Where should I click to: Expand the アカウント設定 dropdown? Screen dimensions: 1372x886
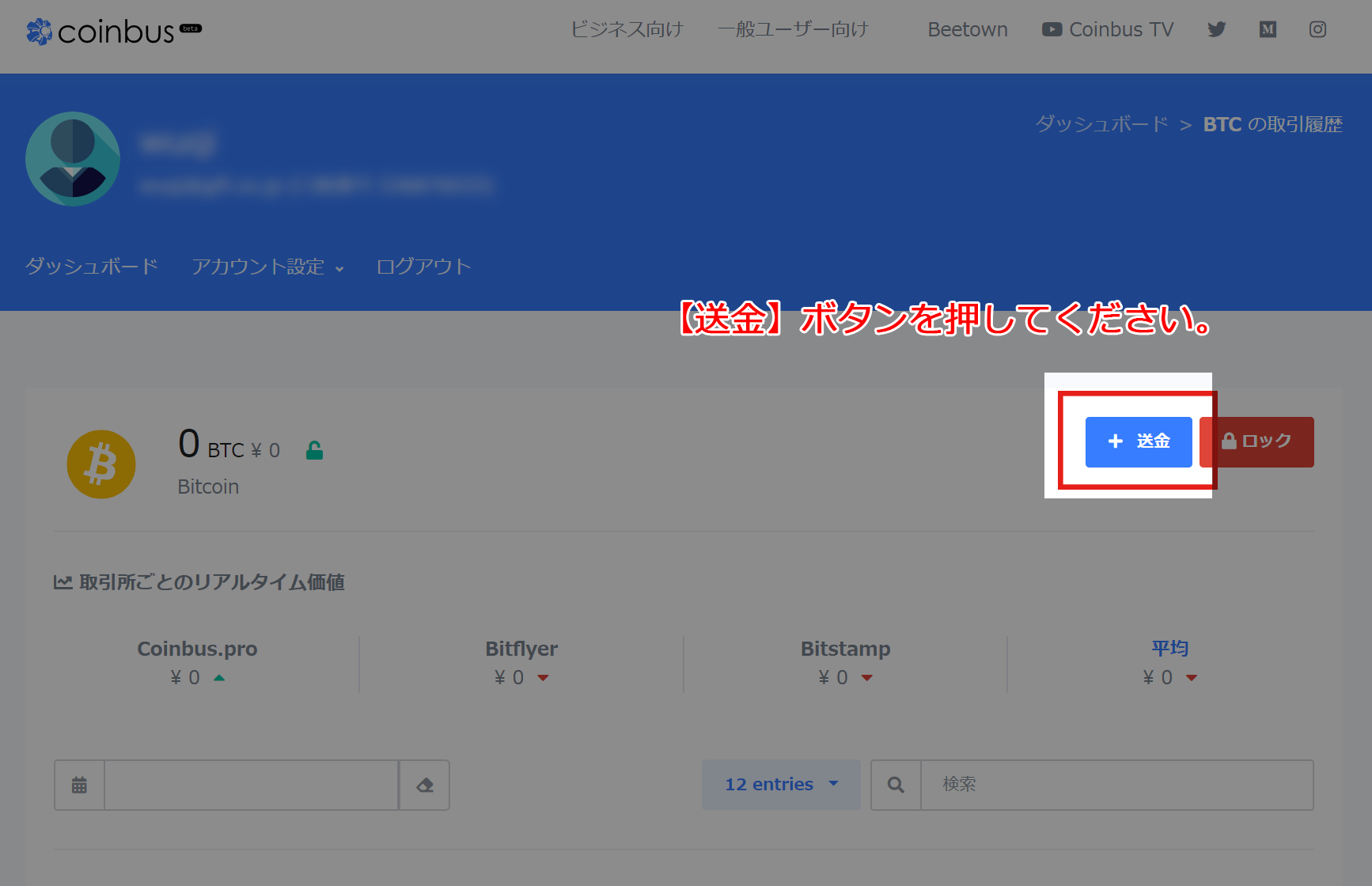click(267, 267)
